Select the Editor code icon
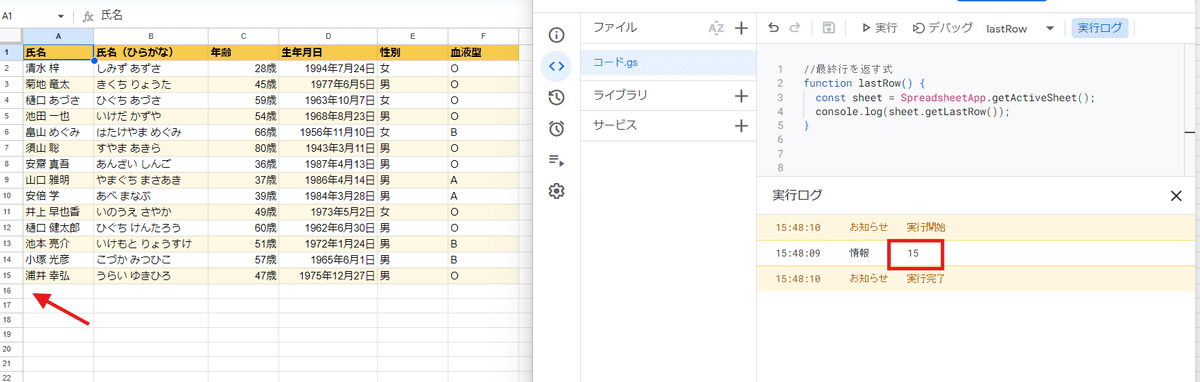This screenshot has height=382, width=1200. coord(557,66)
